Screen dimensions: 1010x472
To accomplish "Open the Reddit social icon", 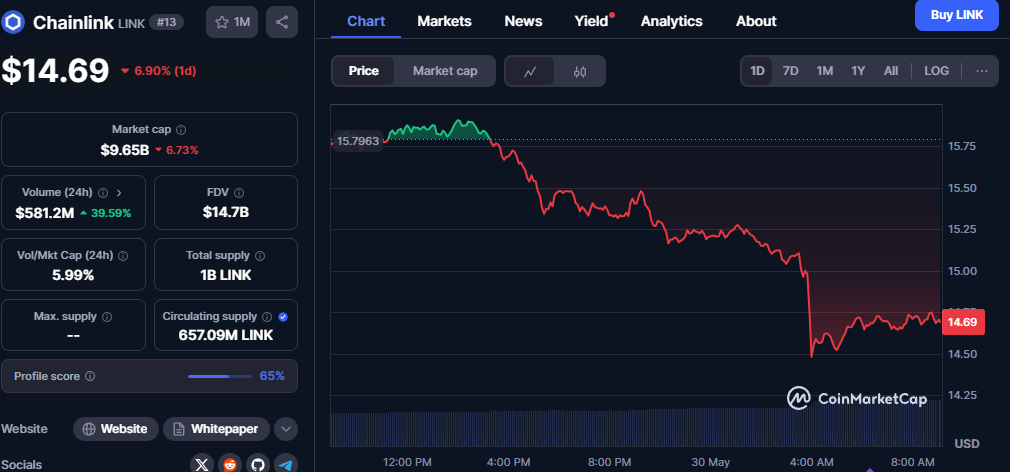I will pos(230,464).
